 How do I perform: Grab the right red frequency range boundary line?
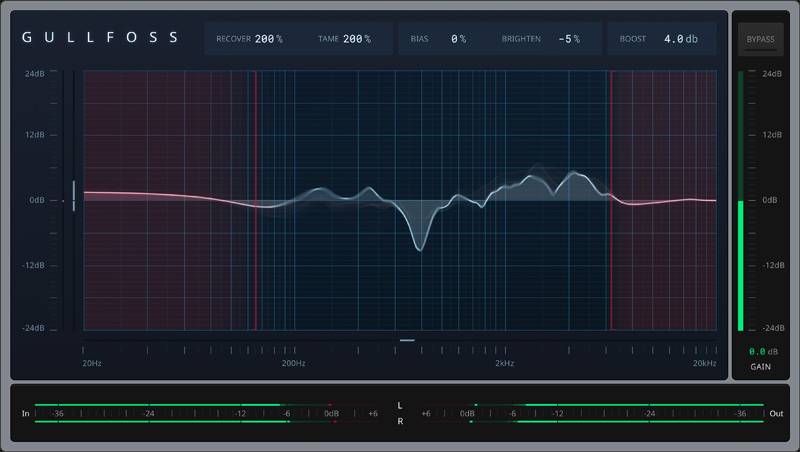(611, 200)
